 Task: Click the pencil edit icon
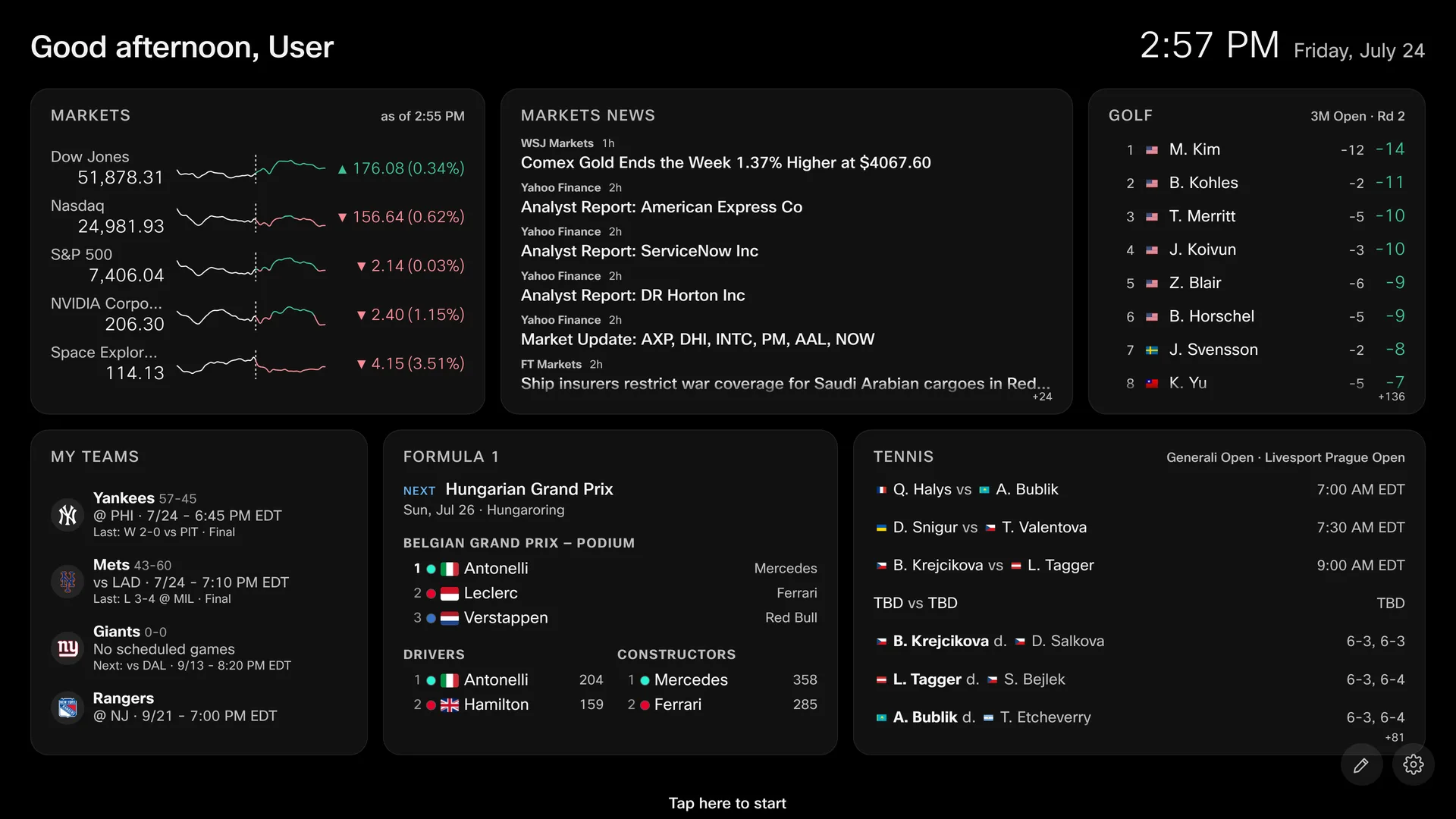(x=1361, y=764)
